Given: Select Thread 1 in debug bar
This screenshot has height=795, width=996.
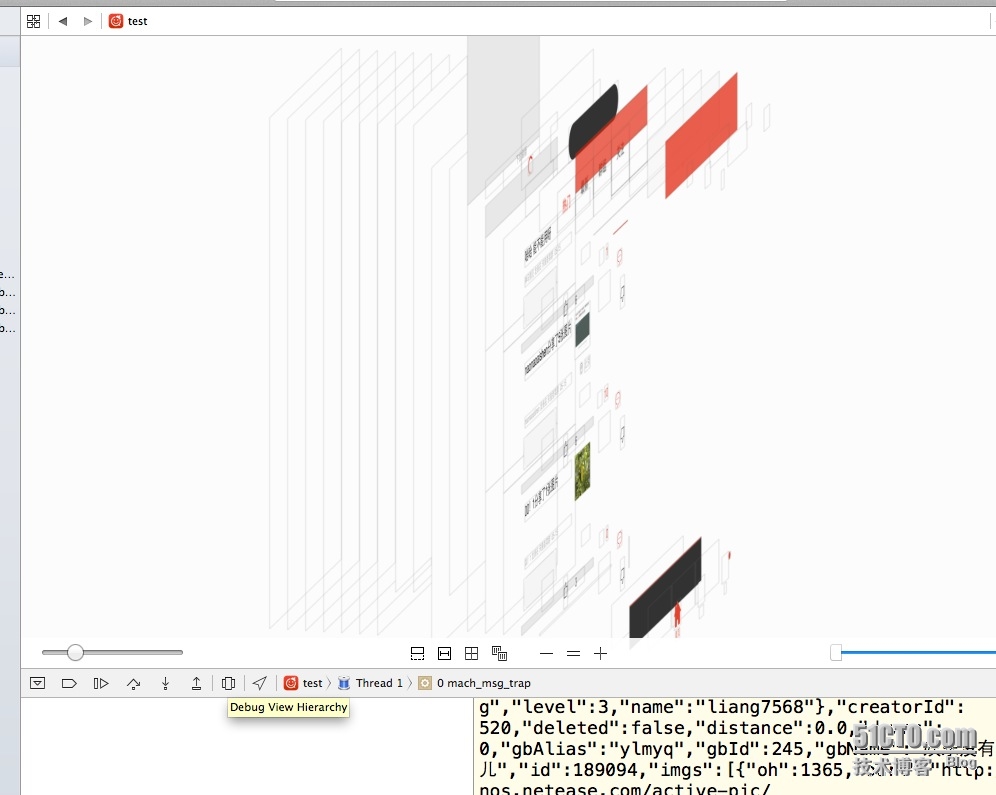Looking at the screenshot, I should tap(370, 683).
